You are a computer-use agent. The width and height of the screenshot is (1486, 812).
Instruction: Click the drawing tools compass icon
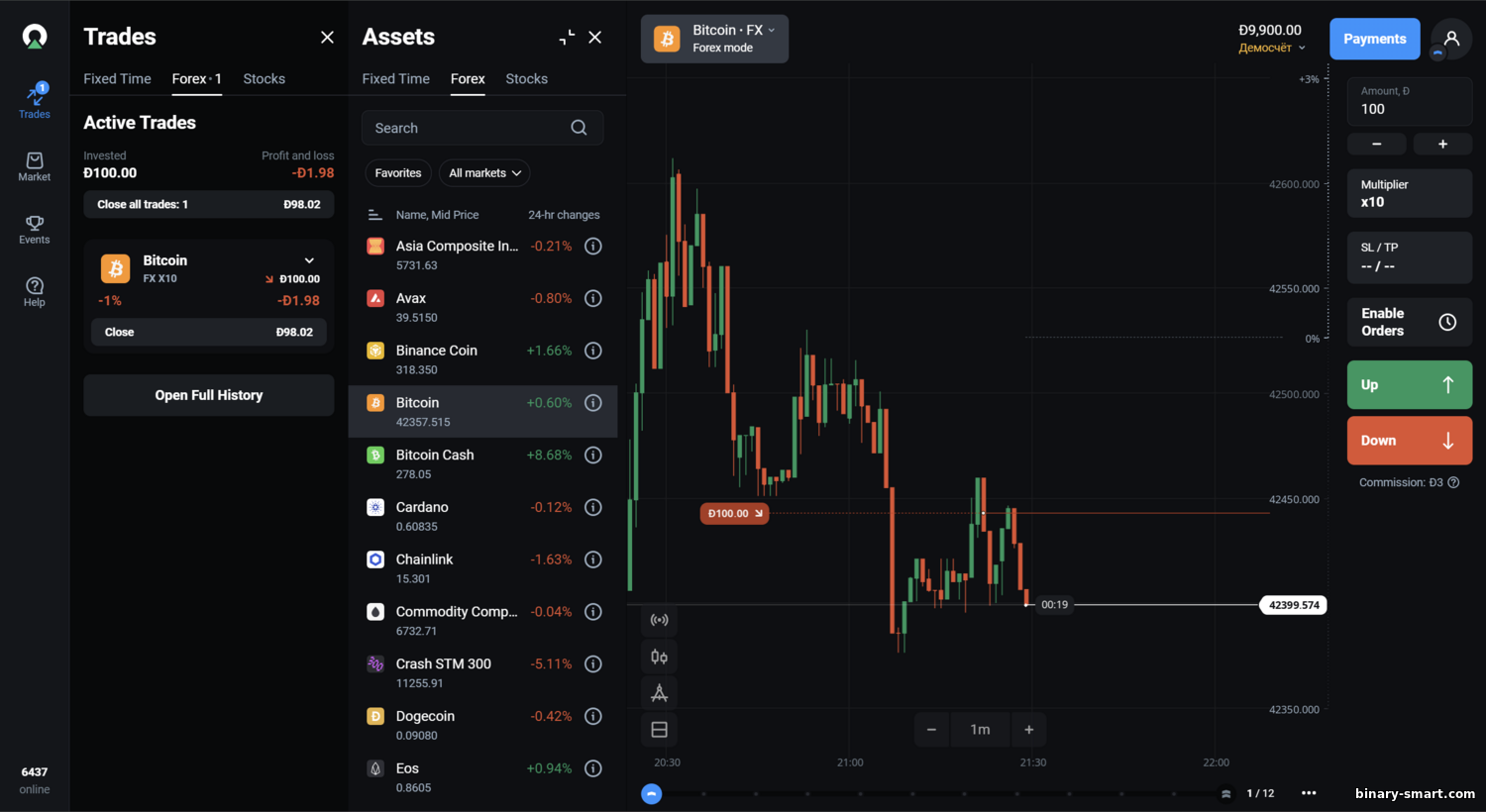point(659,693)
